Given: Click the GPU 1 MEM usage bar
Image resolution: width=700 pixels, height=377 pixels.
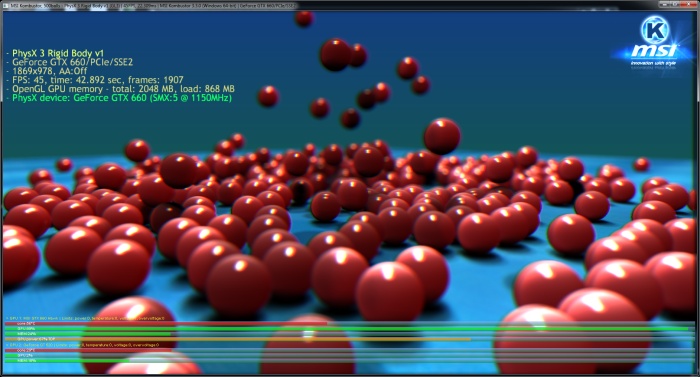Looking at the screenshot, I should pyautogui.click(x=88, y=334).
